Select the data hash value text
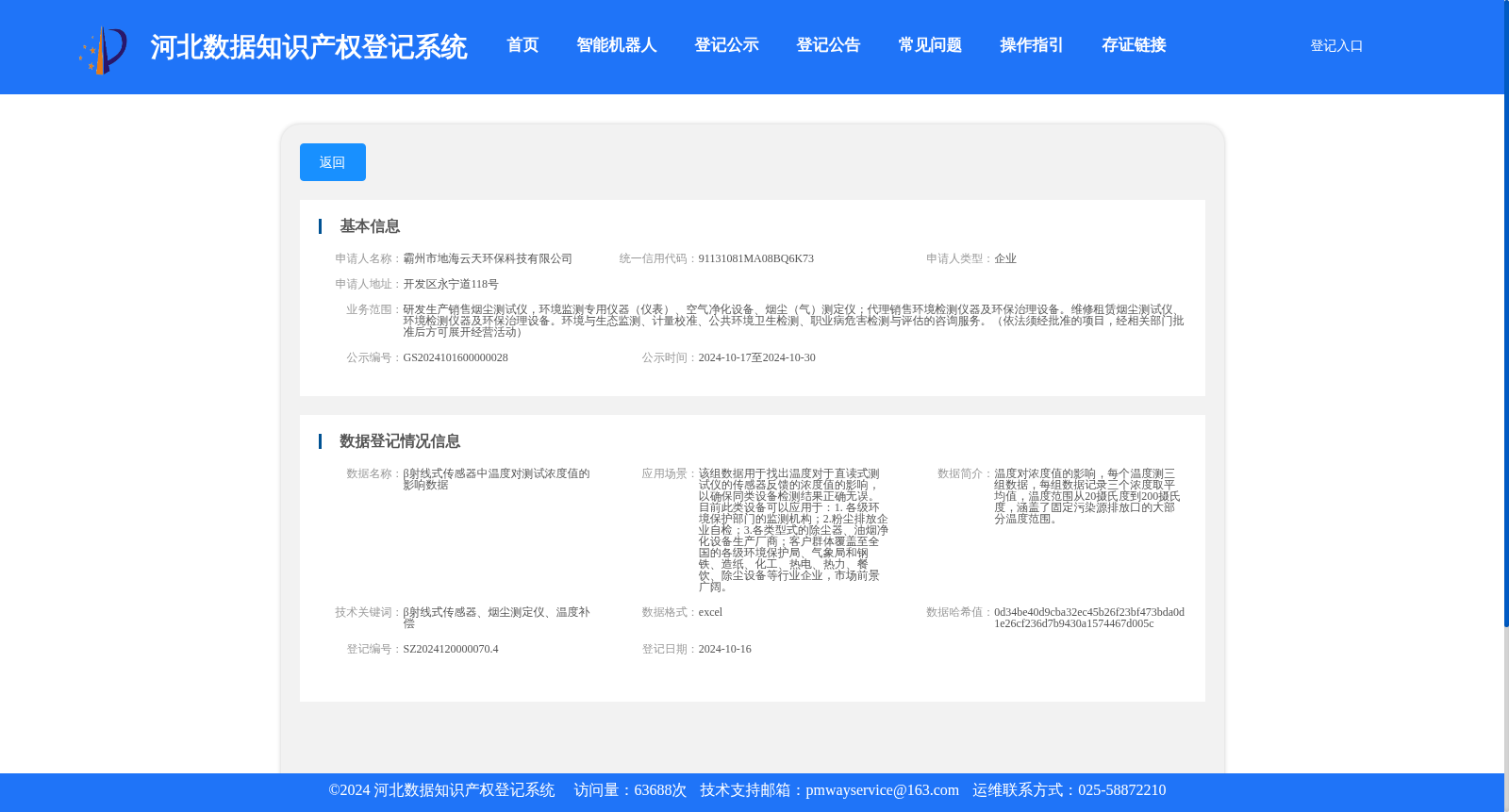Image resolution: width=1509 pixels, height=812 pixels. 1089,618
